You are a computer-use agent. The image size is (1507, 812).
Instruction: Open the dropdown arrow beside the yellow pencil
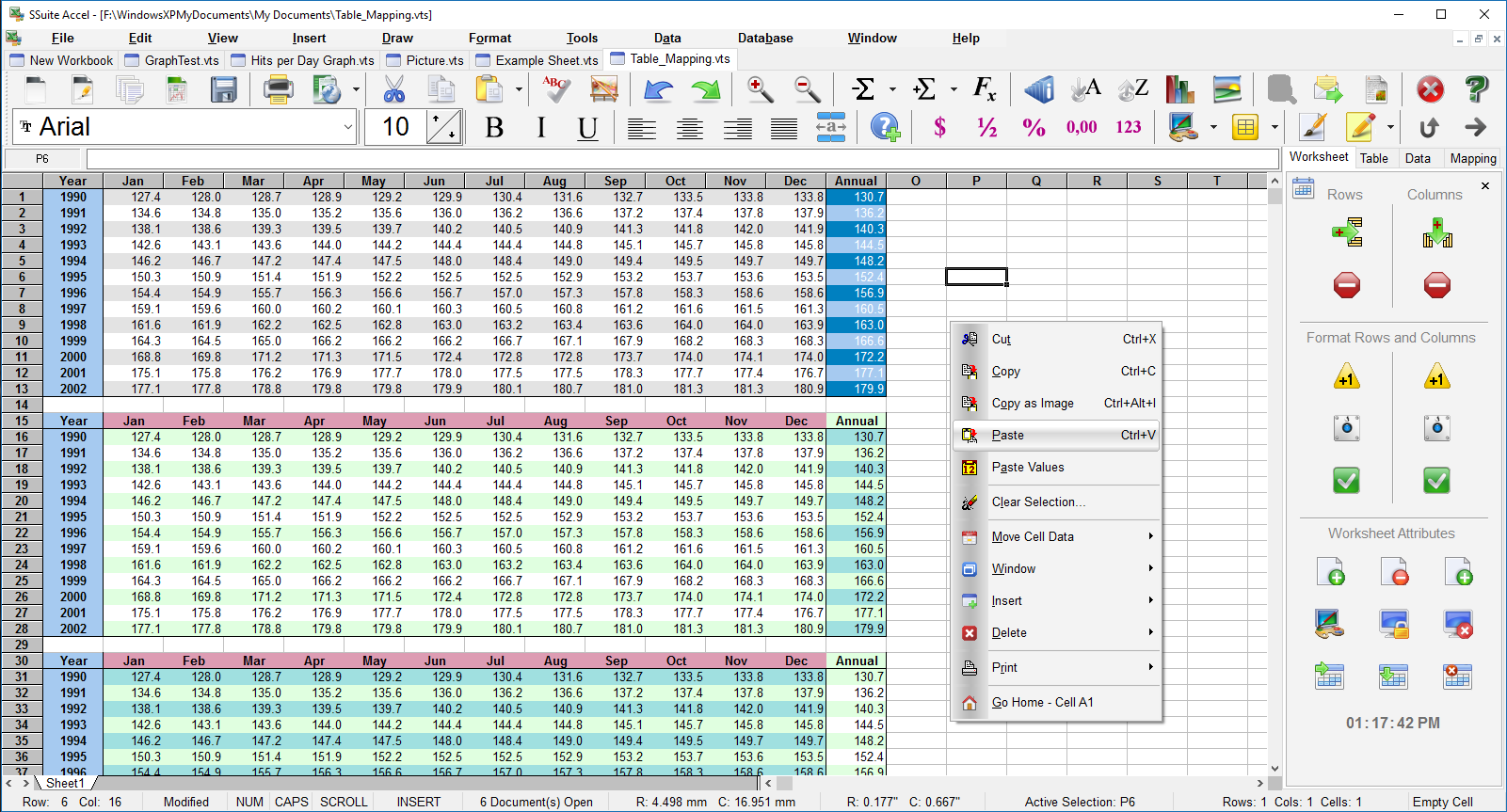click(x=1390, y=127)
